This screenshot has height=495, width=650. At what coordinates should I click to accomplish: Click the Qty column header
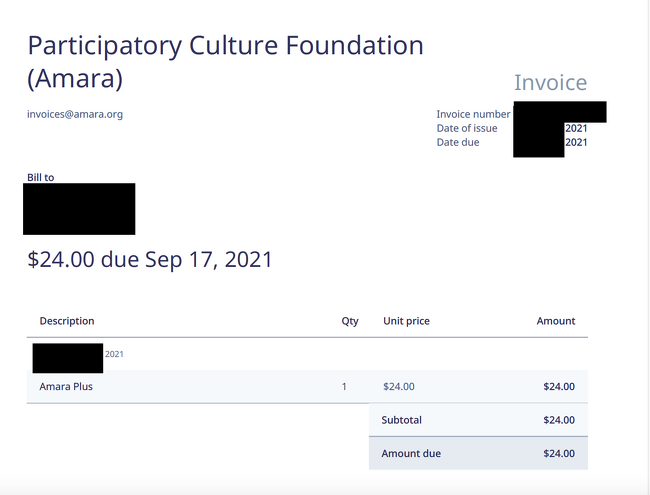(x=350, y=321)
